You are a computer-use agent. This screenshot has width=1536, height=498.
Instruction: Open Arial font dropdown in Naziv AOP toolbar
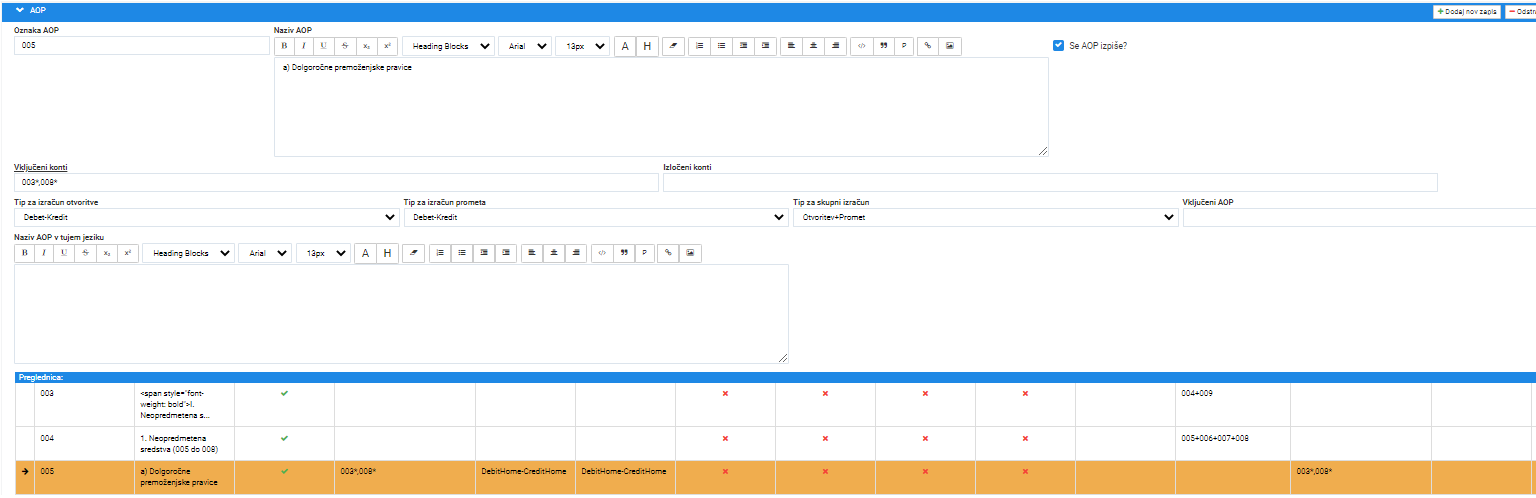(x=524, y=46)
